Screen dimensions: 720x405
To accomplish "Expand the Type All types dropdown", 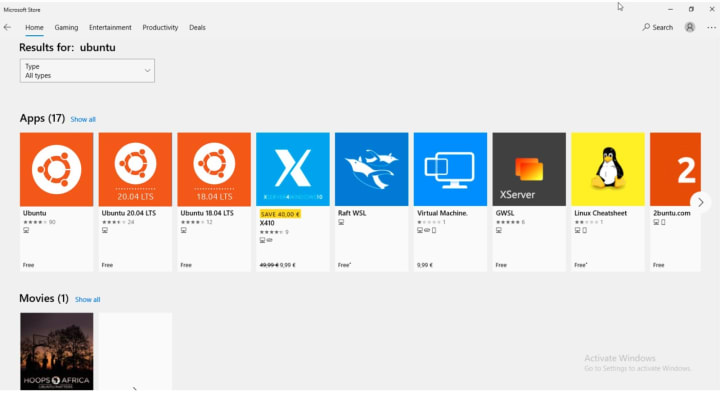I will pyautogui.click(x=87, y=71).
